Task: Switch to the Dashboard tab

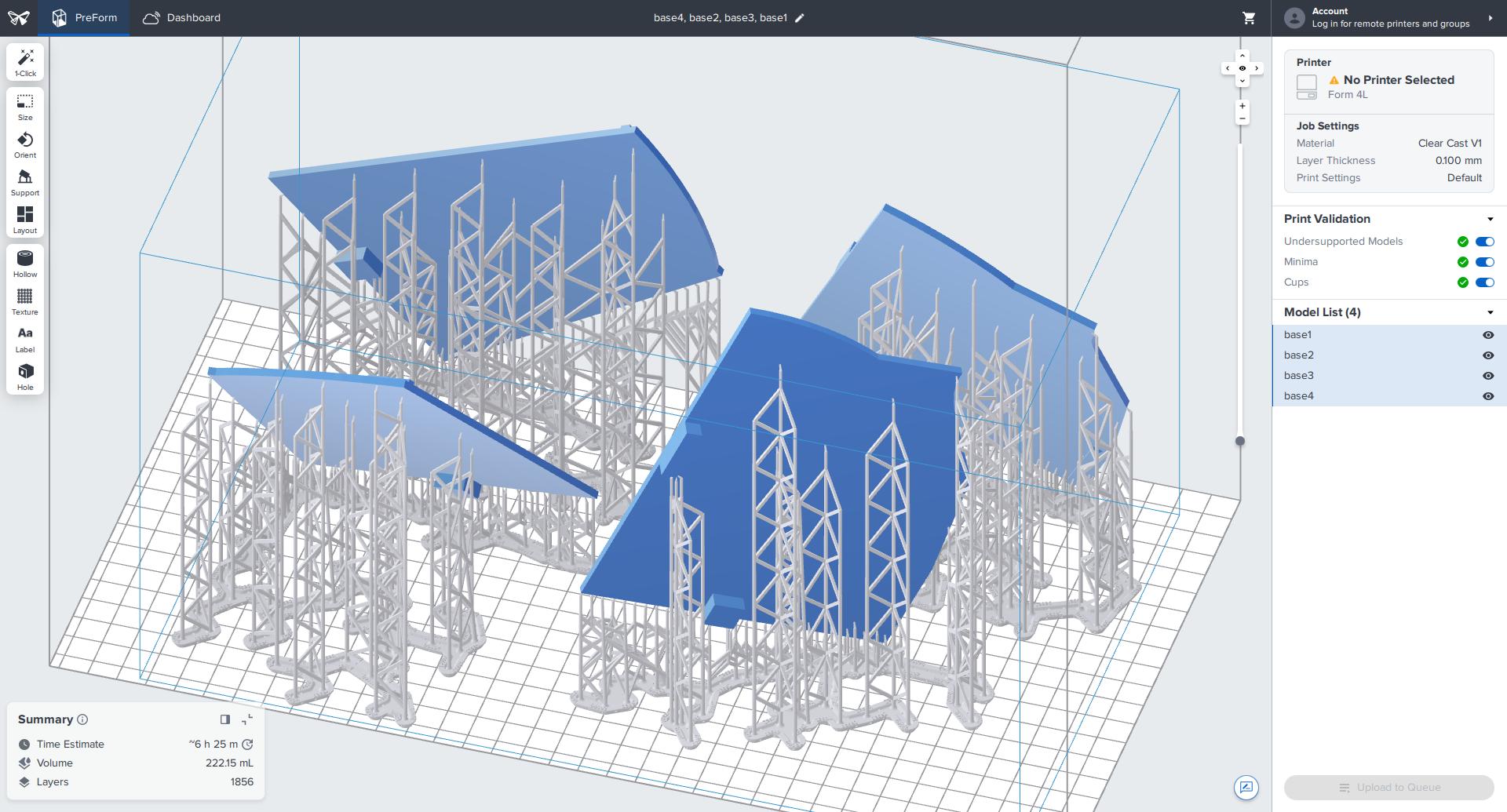Action: 182,18
